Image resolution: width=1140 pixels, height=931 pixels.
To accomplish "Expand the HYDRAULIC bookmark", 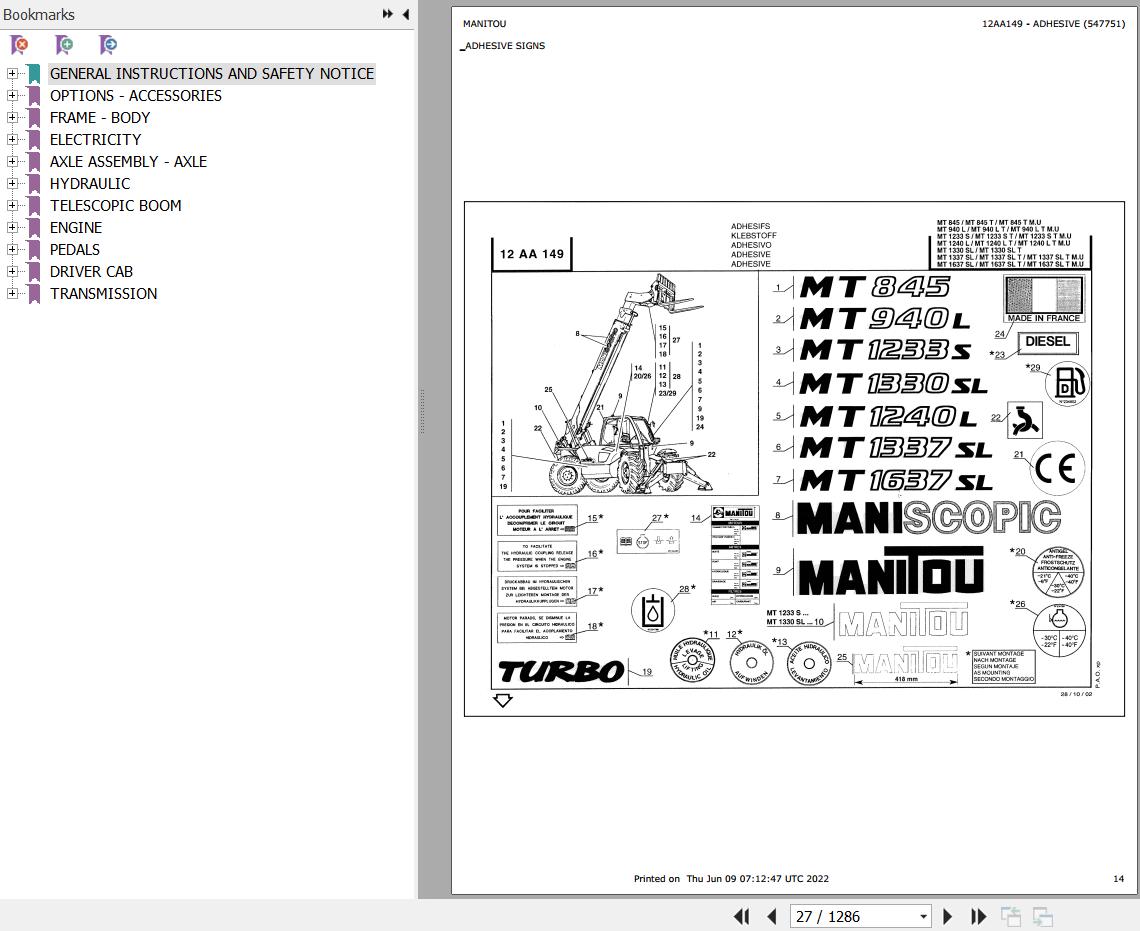I will pos(12,183).
